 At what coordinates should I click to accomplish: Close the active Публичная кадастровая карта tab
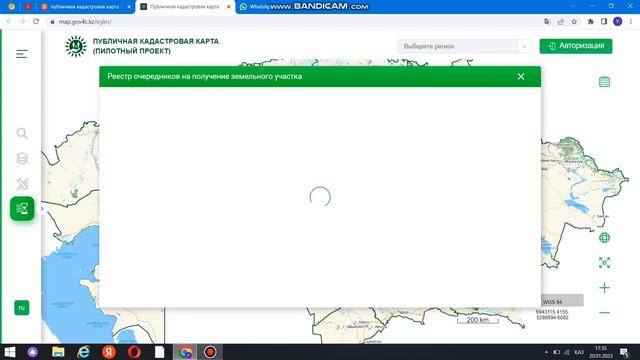tap(229, 7)
